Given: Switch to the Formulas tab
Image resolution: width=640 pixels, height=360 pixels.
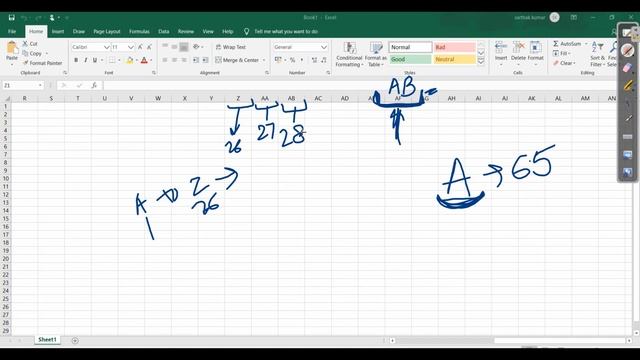Looking at the screenshot, I should click(139, 31).
